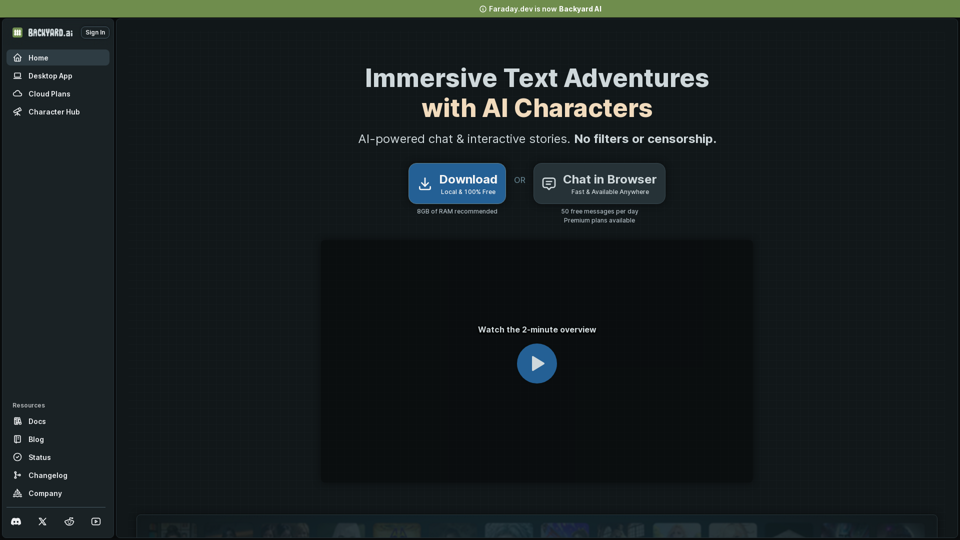The height and width of the screenshot is (540, 960).
Task: Open the Changelog resource link
Action: point(58,475)
